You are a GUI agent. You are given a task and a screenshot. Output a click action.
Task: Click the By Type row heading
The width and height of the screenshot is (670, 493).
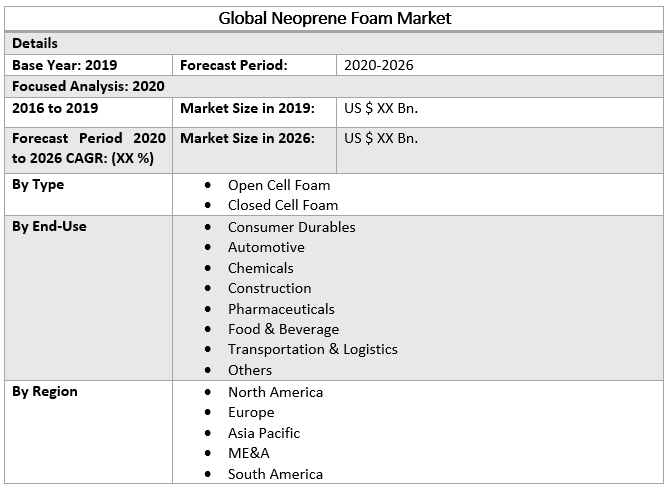pos(38,185)
